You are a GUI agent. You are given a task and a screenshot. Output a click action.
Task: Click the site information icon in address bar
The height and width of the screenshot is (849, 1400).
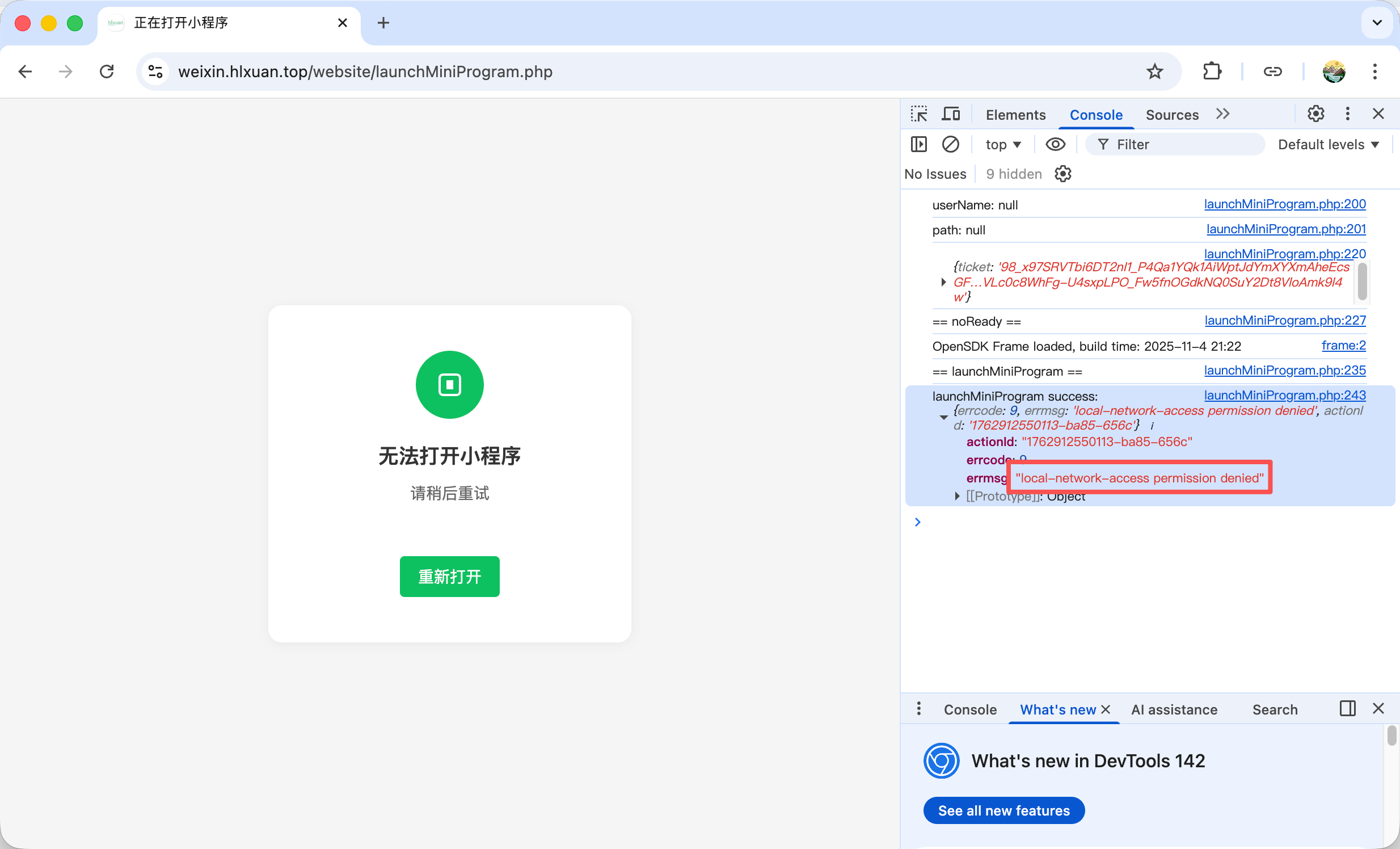click(155, 72)
